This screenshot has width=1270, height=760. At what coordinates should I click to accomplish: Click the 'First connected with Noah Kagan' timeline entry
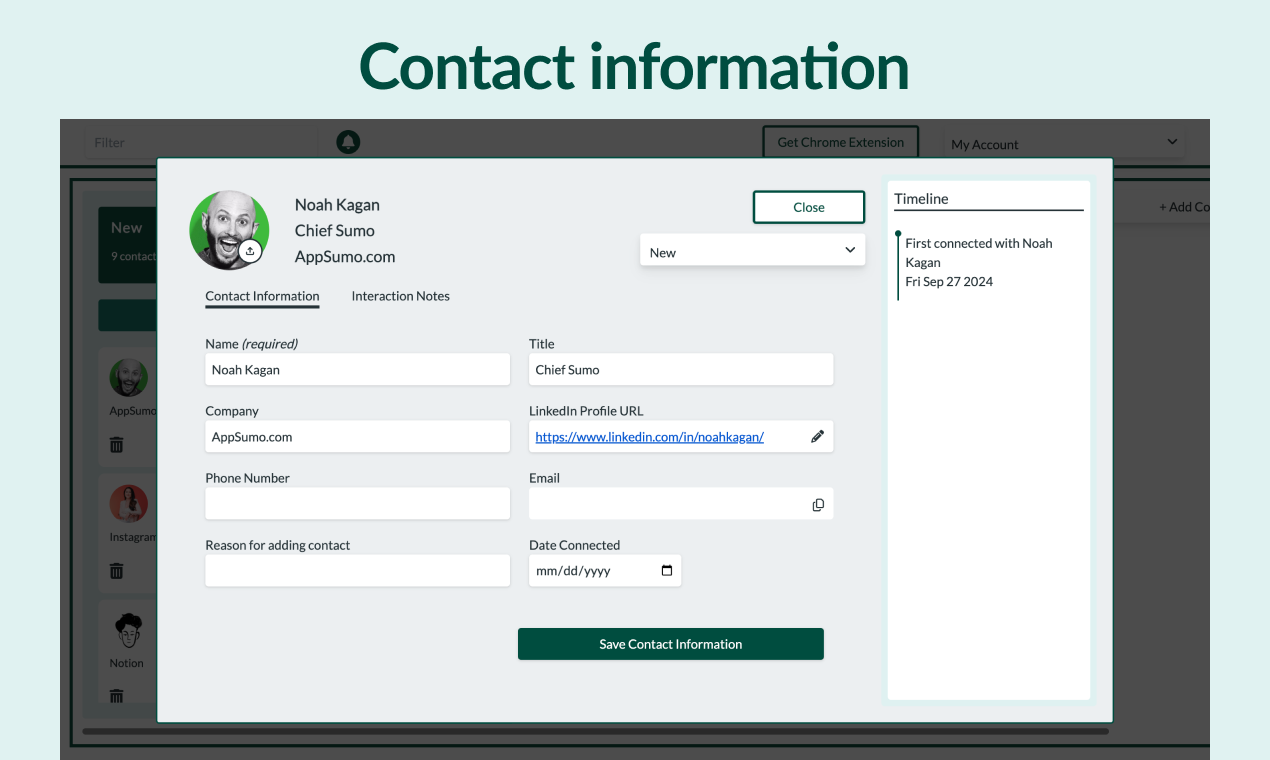coord(979,252)
